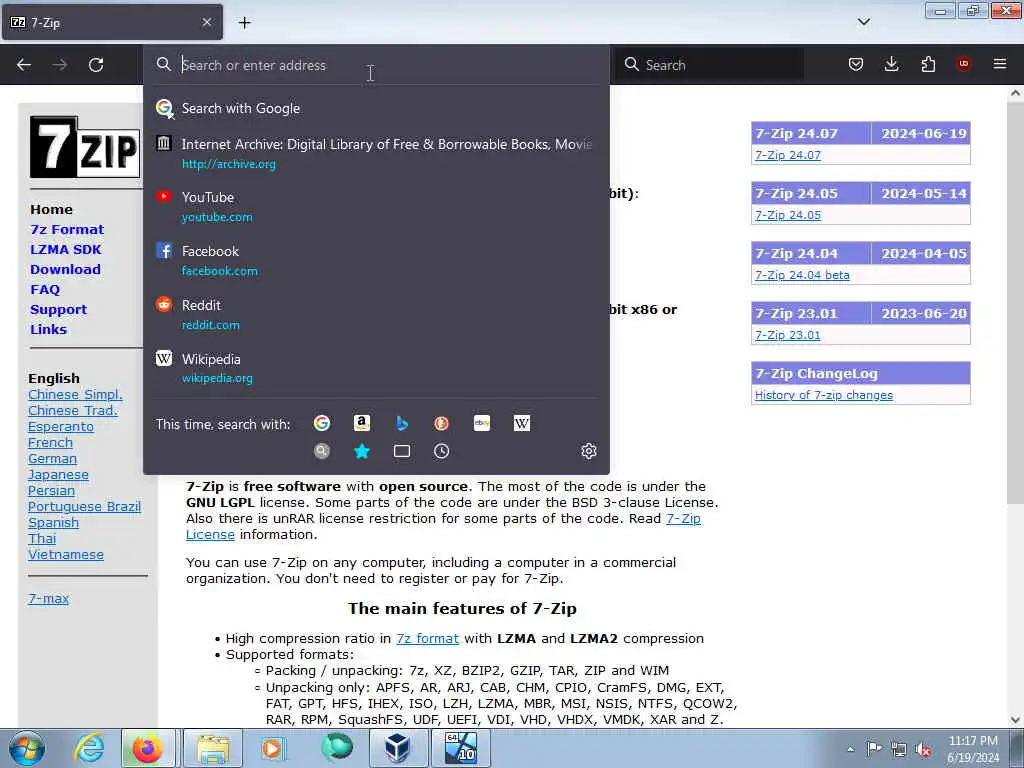Search this time with DuckDuckGo icon
This screenshot has height=768, width=1024.
[x=441, y=423]
